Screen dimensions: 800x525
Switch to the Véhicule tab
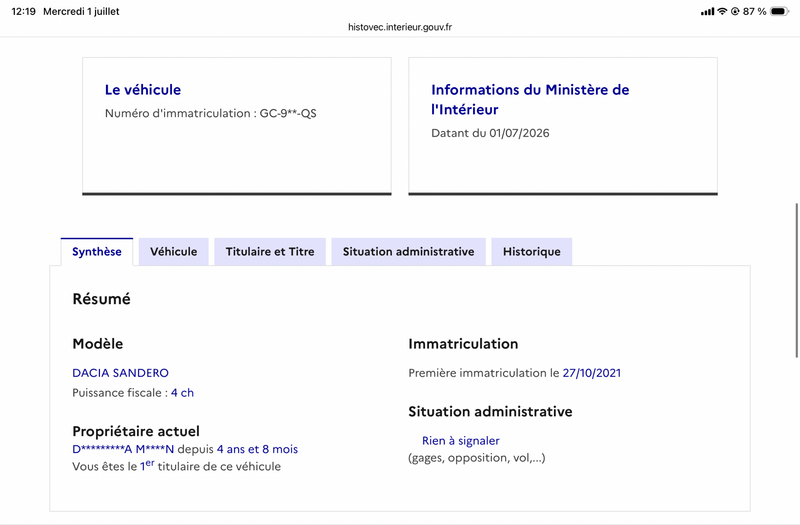click(x=173, y=252)
